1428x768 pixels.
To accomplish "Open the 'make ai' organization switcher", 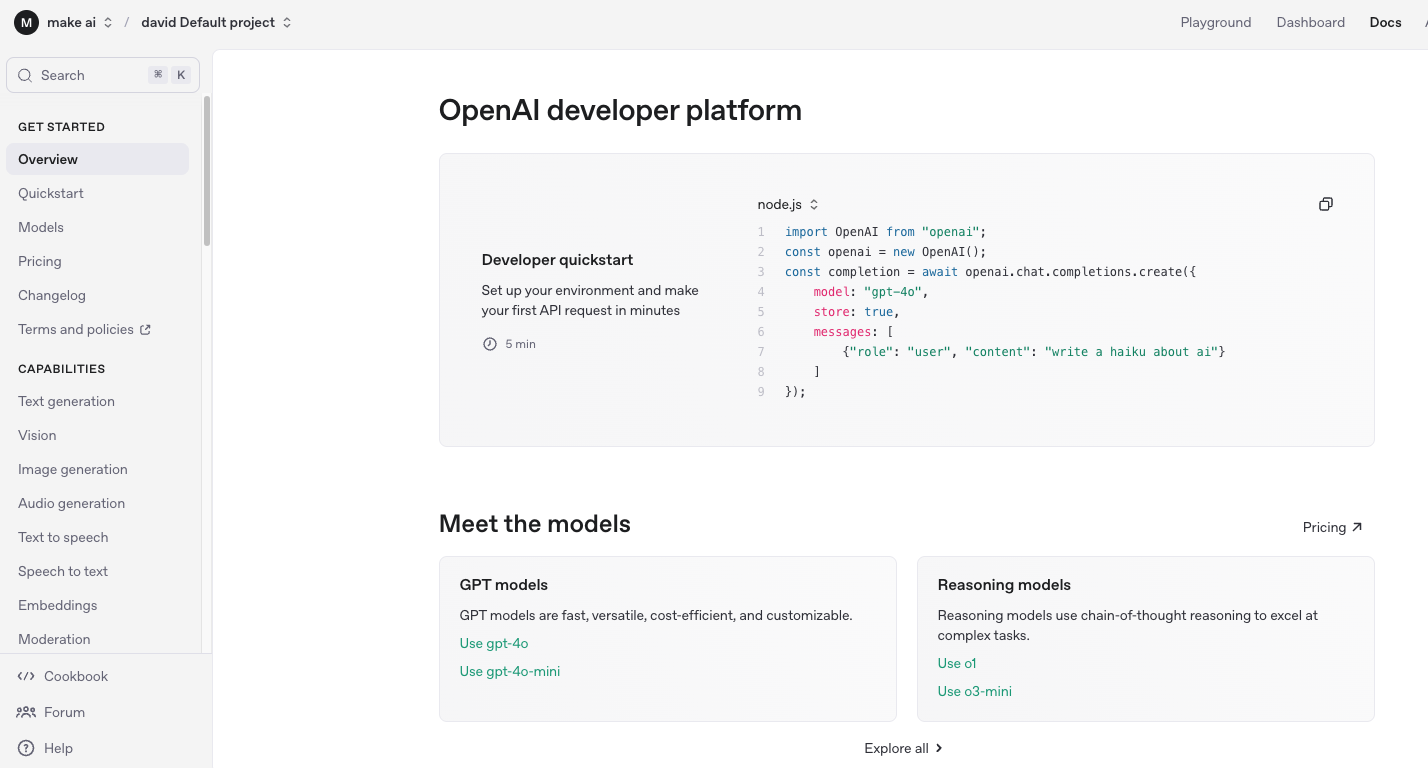I will tap(80, 22).
